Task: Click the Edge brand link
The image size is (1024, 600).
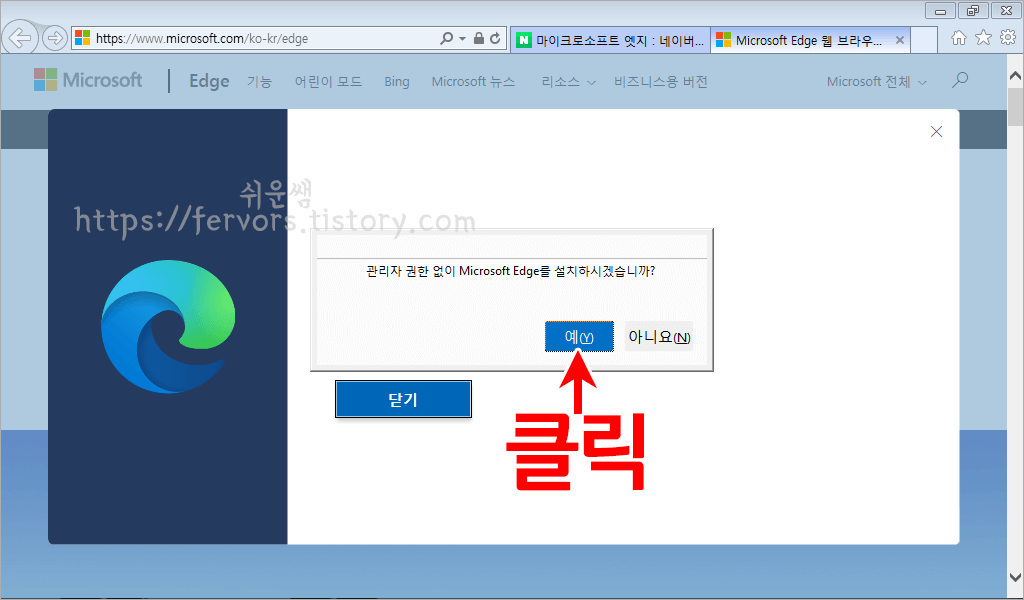Action: click(x=209, y=81)
